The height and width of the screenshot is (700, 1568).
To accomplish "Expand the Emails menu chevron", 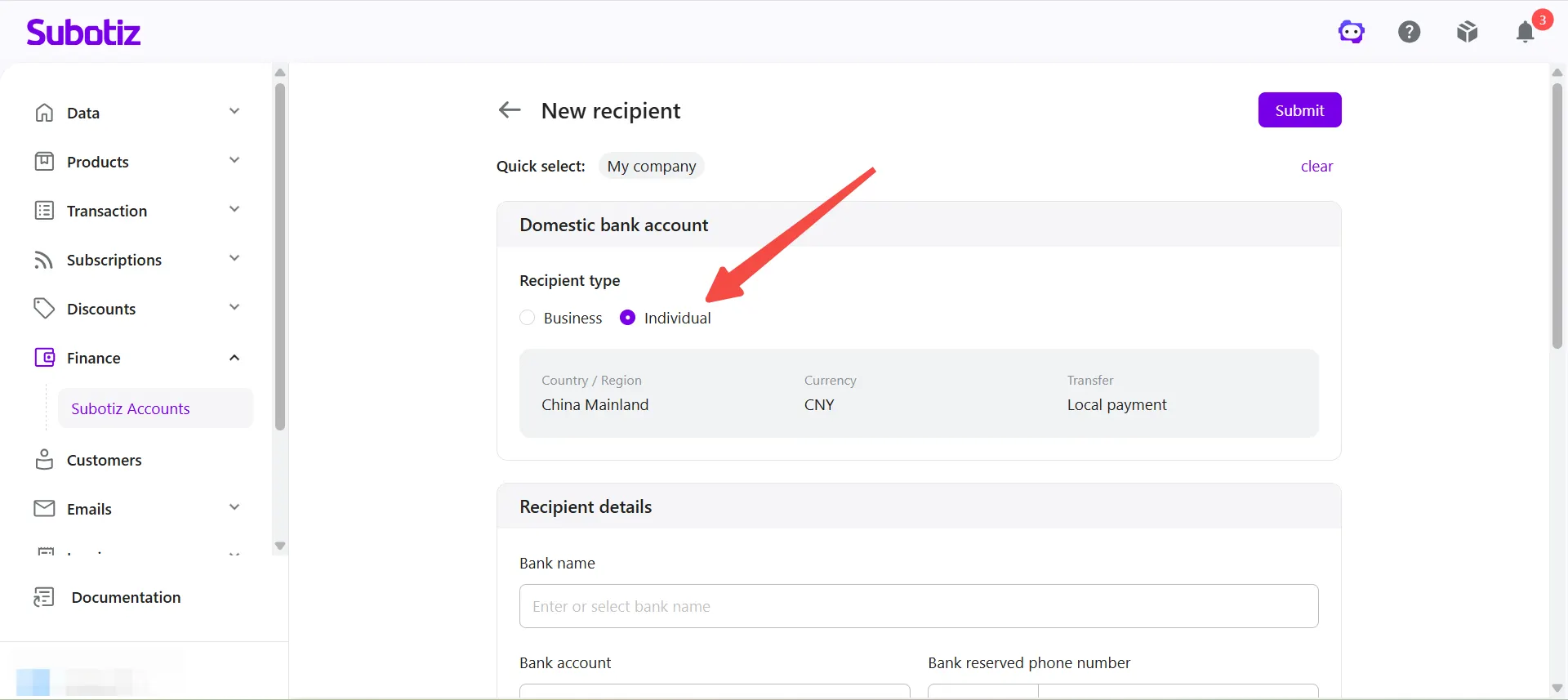I will [234, 507].
